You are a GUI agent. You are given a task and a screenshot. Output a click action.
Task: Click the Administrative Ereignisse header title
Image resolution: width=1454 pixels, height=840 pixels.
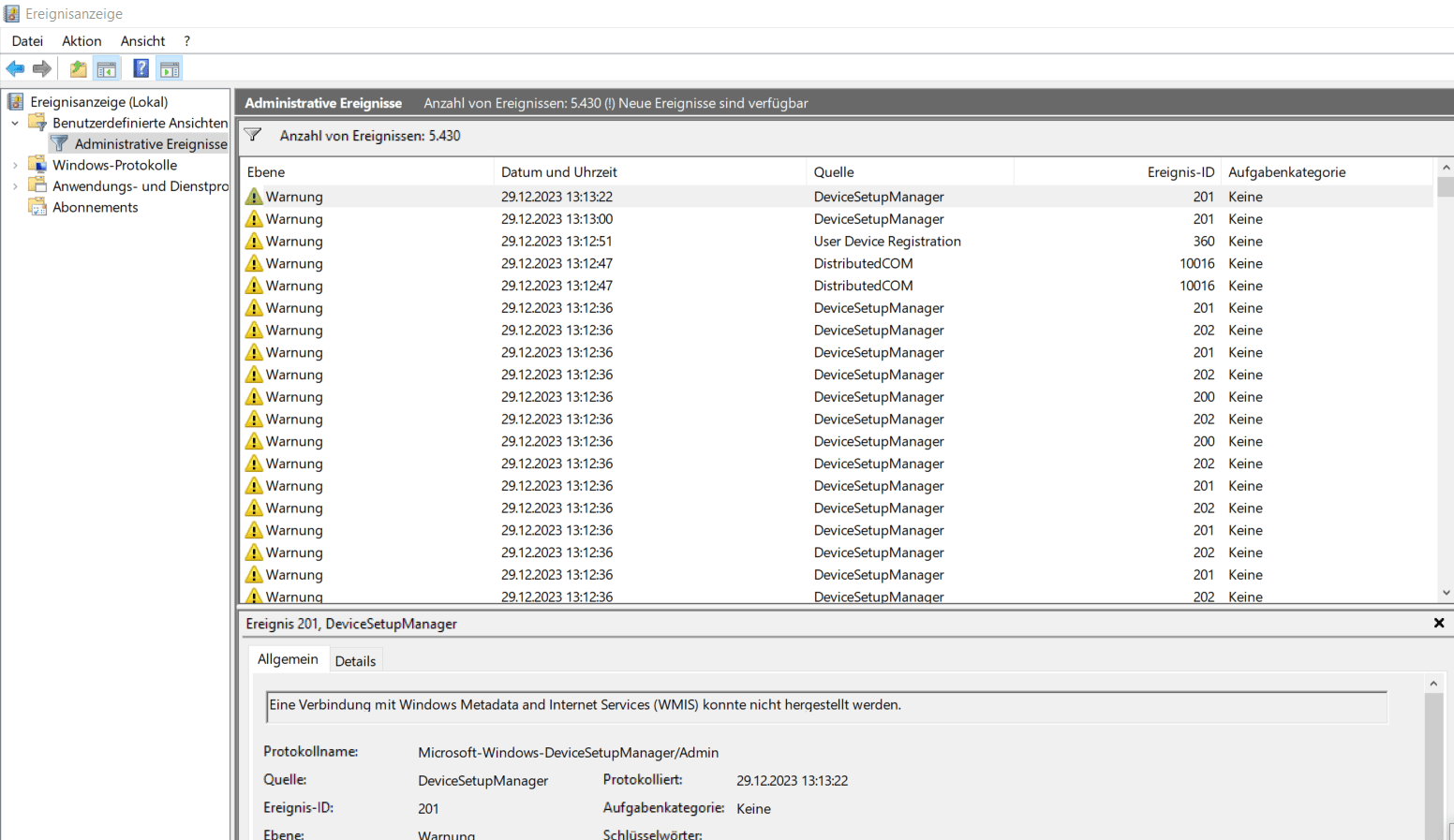point(323,103)
